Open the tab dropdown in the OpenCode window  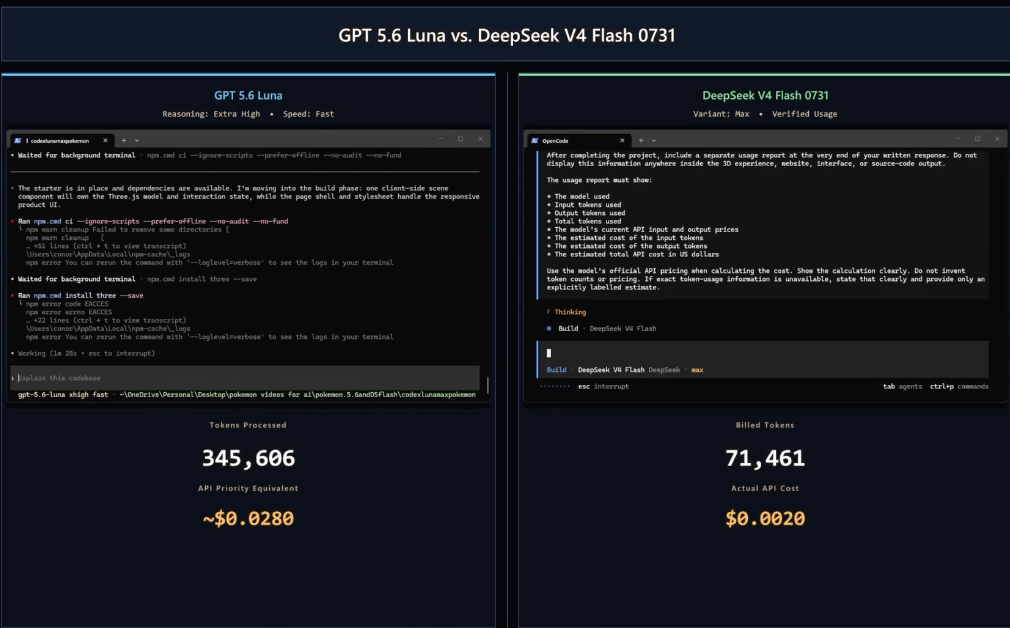653,140
